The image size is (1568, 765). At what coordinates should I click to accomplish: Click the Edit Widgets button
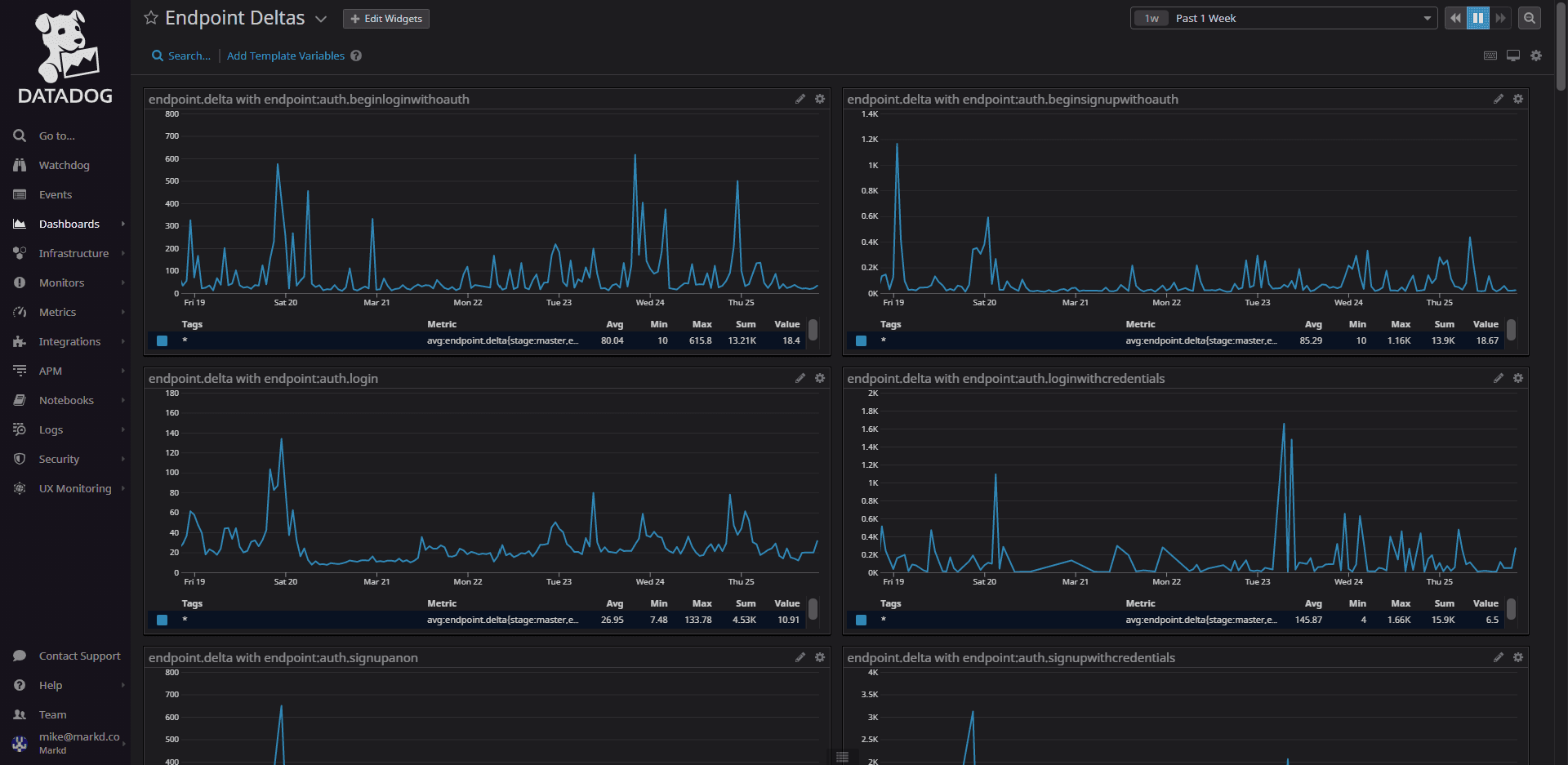coord(386,19)
